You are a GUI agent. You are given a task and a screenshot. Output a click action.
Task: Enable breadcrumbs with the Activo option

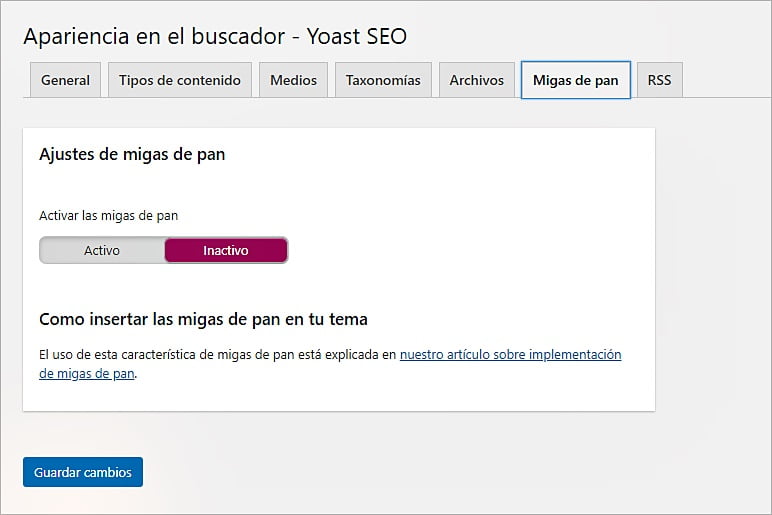tap(102, 250)
